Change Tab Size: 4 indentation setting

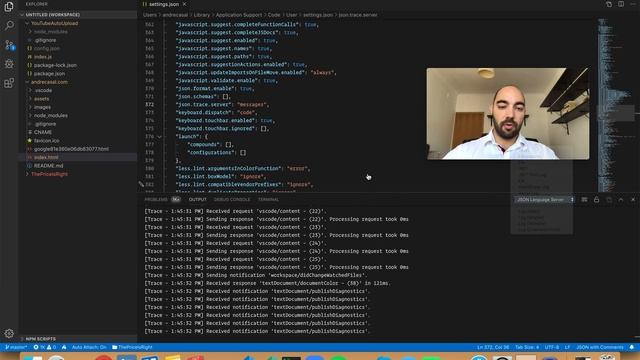coord(527,347)
